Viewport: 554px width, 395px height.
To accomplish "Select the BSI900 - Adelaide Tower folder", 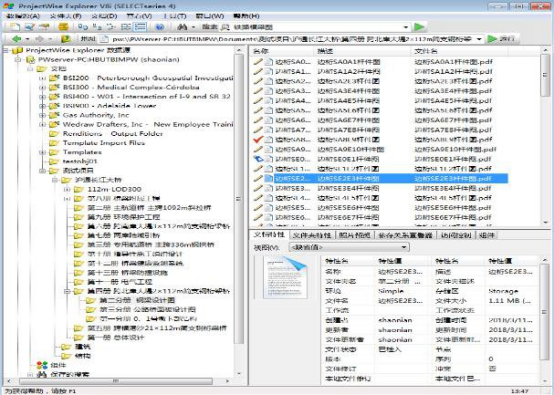I will [109, 106].
